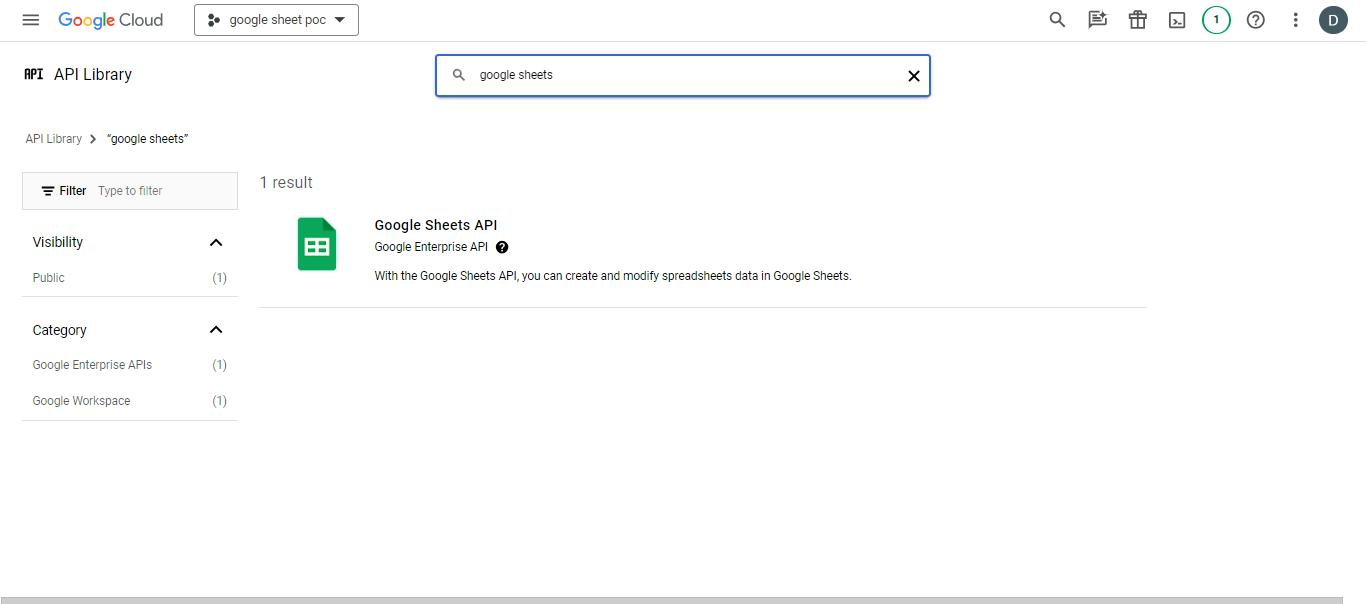This screenshot has height=604, width=1366.
Task: Click the gift free trial icon
Action: coord(1137,20)
